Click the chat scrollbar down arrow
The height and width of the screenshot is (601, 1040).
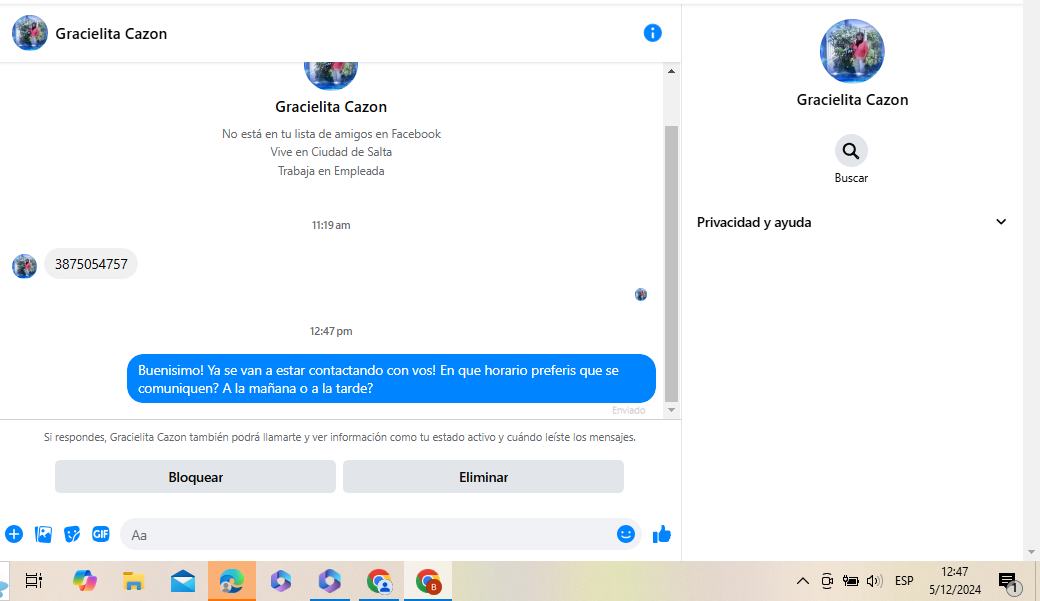[x=671, y=410]
